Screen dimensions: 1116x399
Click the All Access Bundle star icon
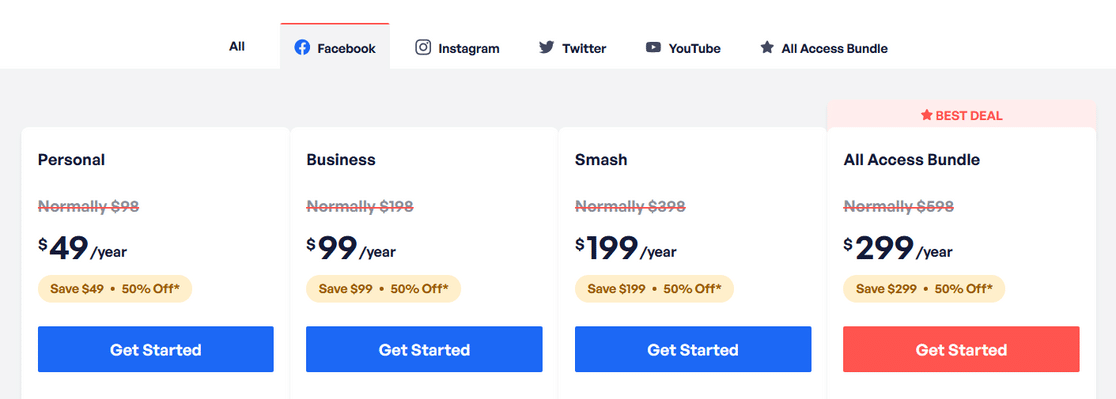click(x=767, y=48)
